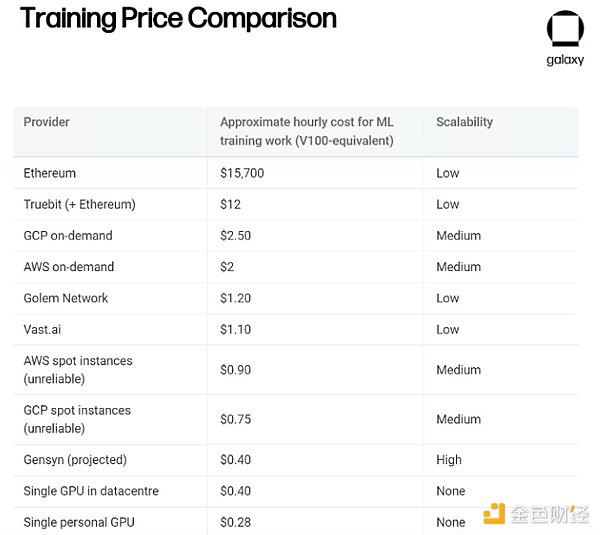Select the Vast.ai provider cell
The image size is (600, 535).
pos(42,329)
